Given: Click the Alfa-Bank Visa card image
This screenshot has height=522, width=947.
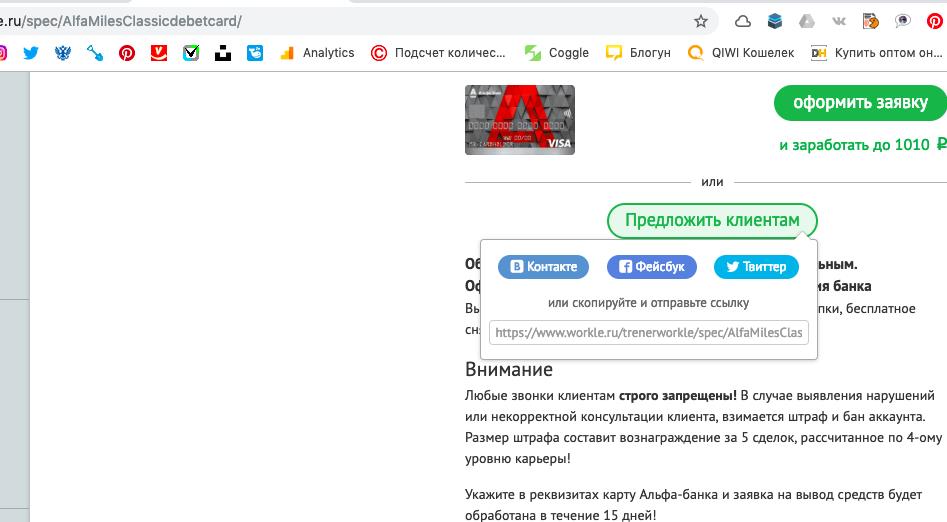Looking at the screenshot, I should click(520, 120).
